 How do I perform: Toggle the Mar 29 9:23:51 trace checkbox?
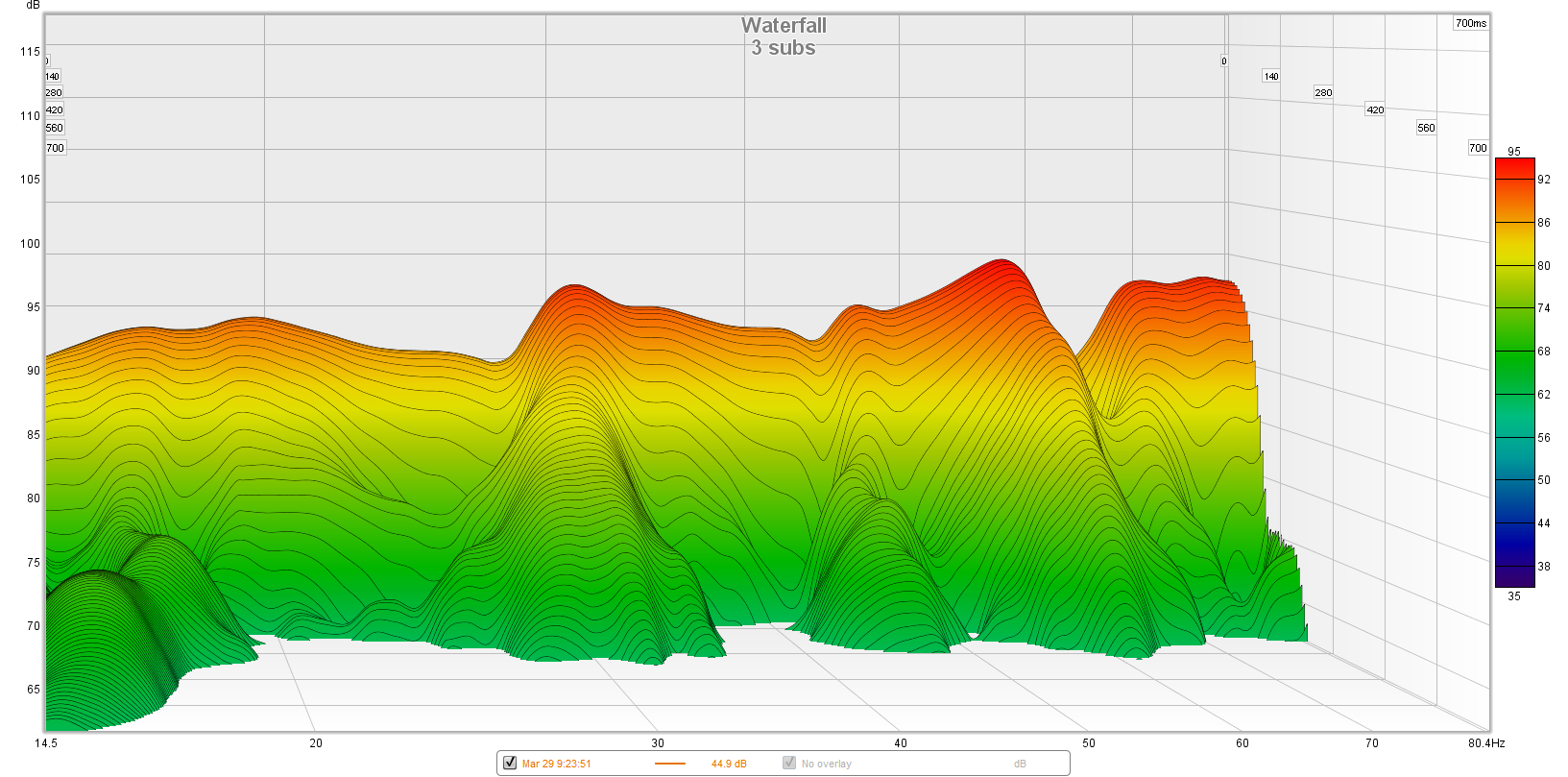510,763
